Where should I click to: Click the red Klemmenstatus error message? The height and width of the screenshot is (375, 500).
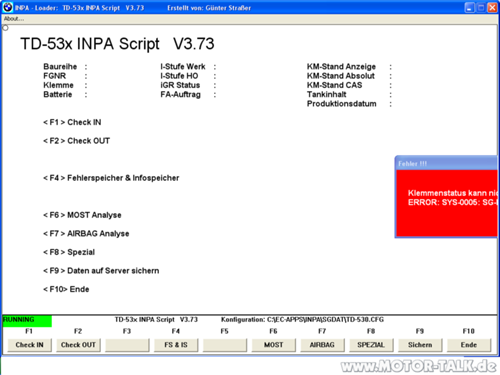click(x=453, y=193)
